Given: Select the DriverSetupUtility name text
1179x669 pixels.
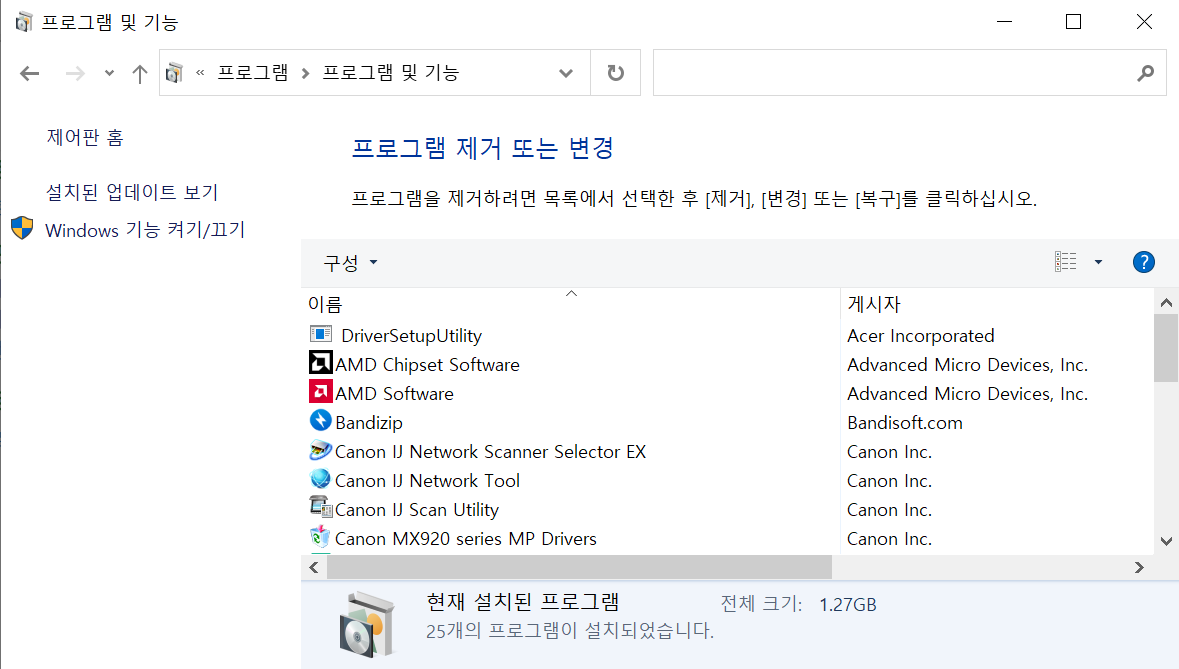Looking at the screenshot, I should [x=411, y=336].
